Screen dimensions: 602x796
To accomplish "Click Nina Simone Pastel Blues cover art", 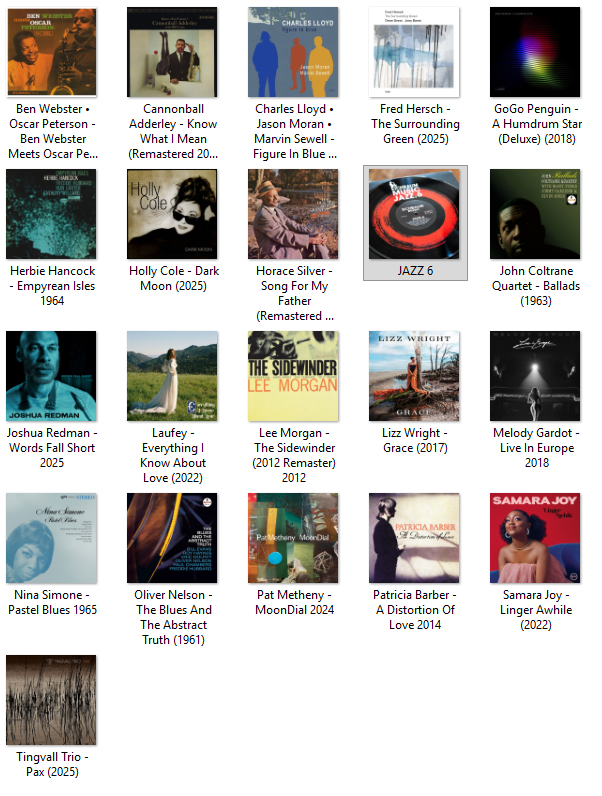I will coord(51,538).
